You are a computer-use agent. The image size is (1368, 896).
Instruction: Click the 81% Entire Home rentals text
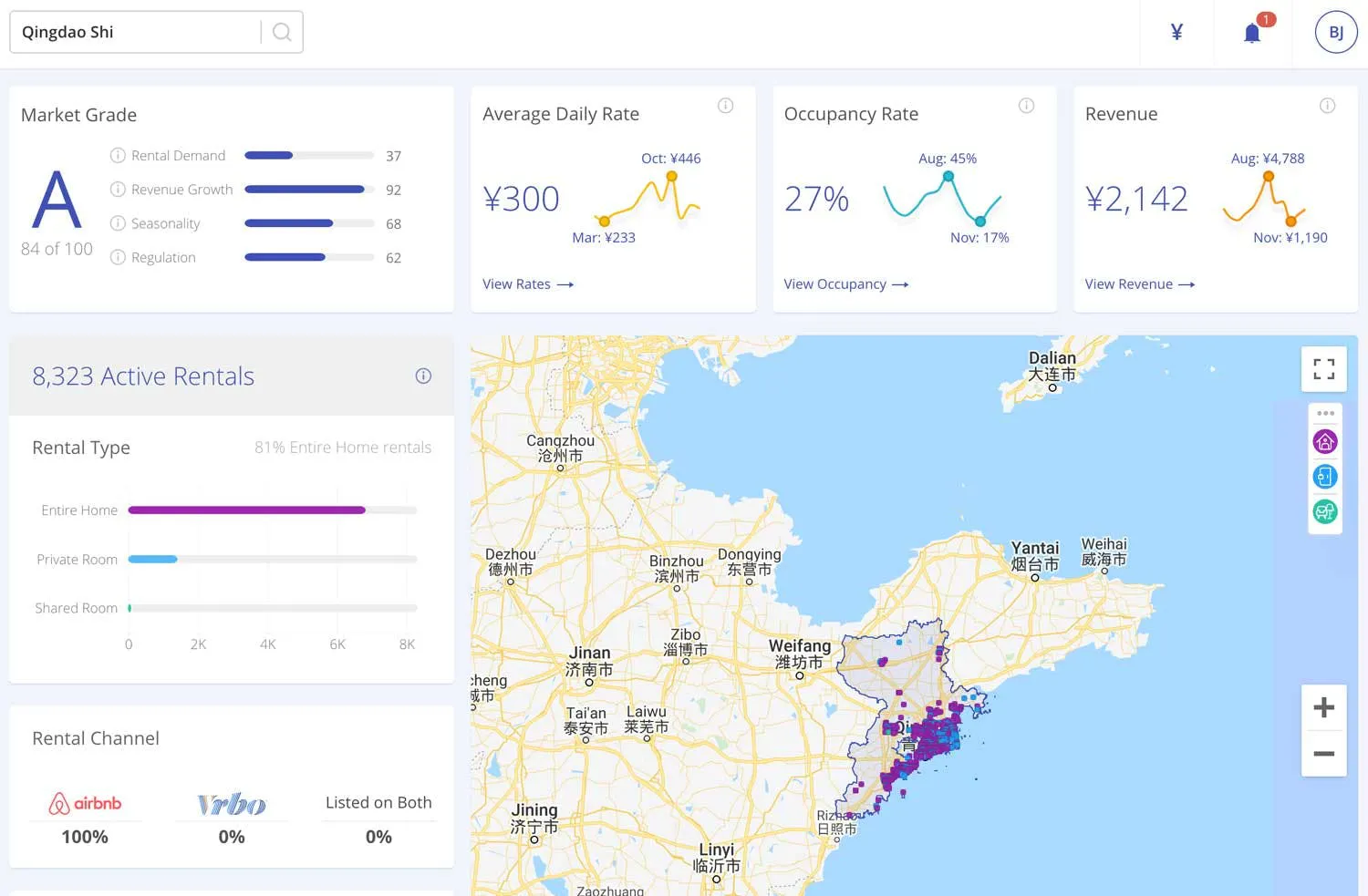343,448
